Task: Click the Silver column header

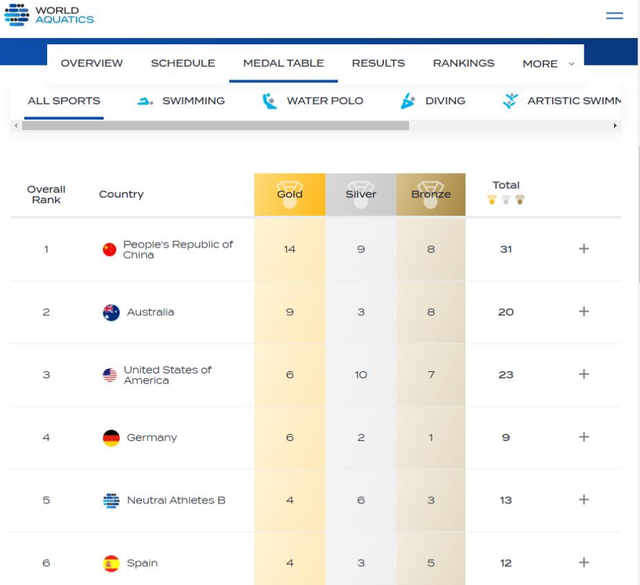Action: point(361,194)
